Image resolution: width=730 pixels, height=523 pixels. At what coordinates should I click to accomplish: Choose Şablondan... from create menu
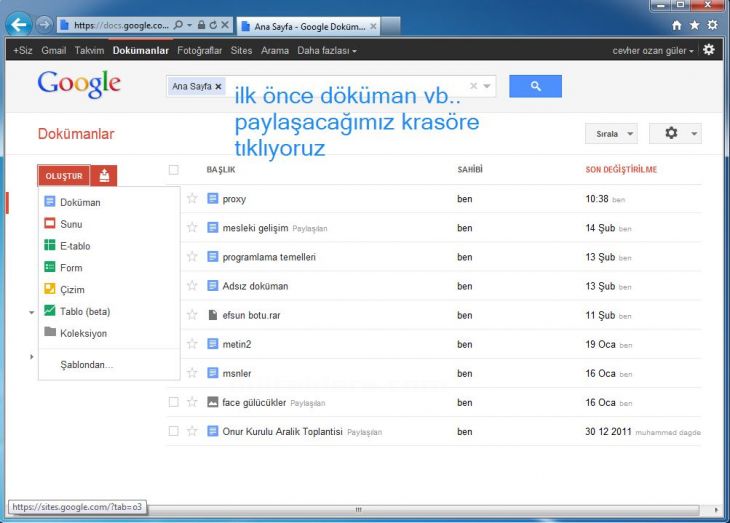click(x=108, y=365)
